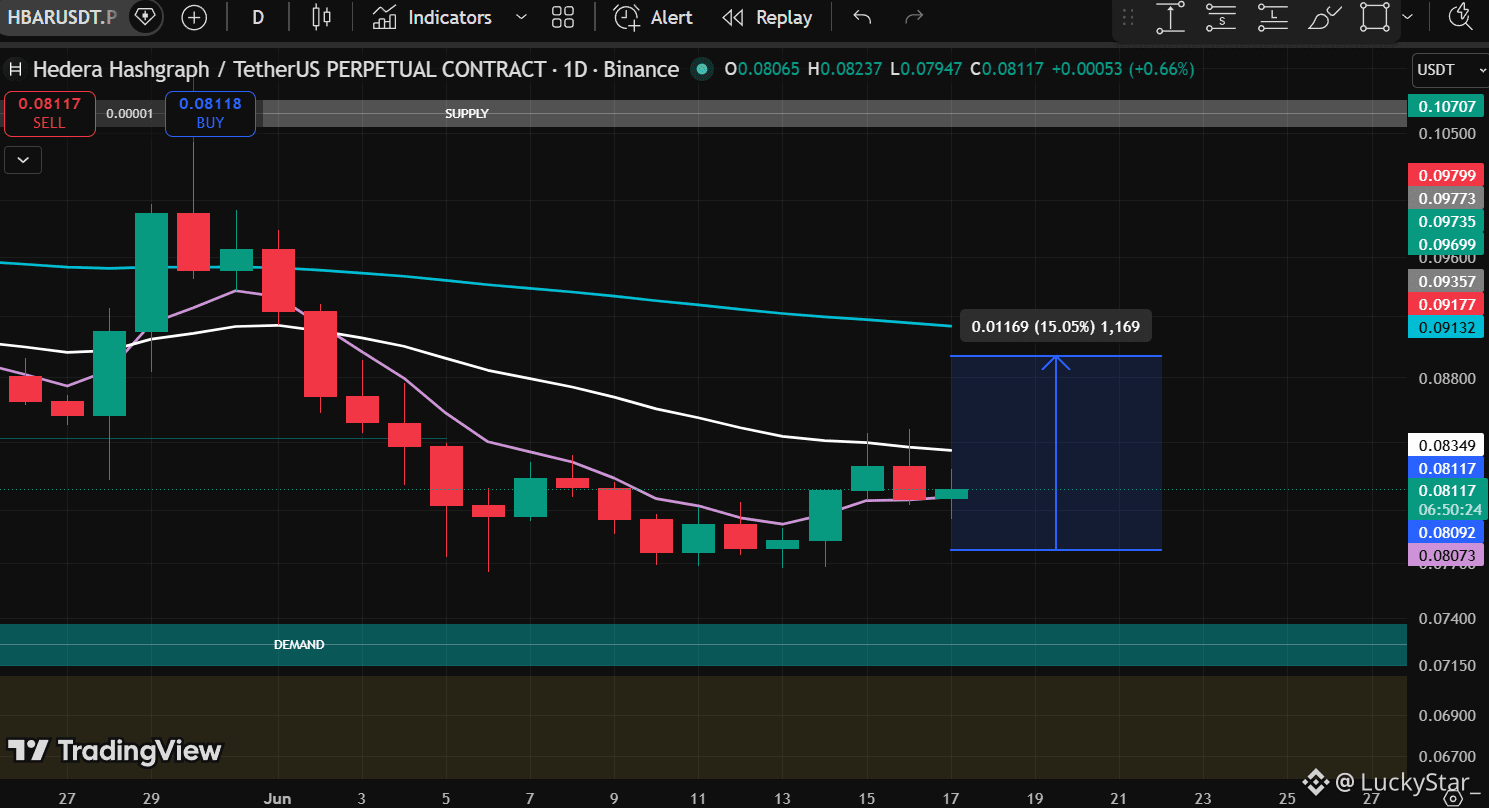The image size is (1489, 808).
Task: Collapse the legend with the chevron button
Action: [x=23, y=159]
